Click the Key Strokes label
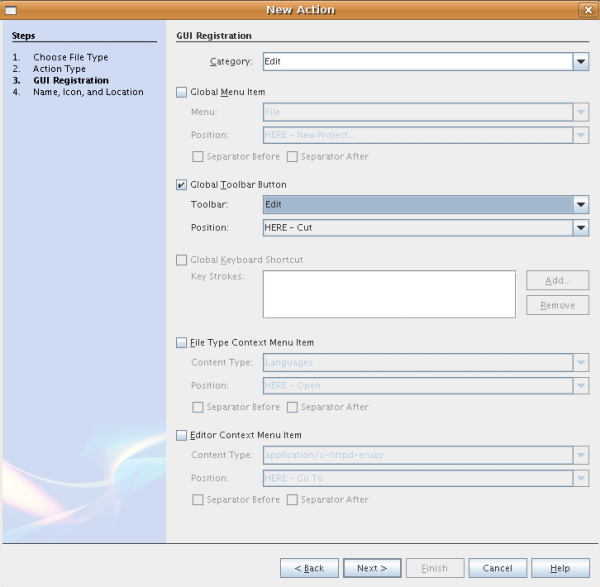This screenshot has width=600, height=587. tap(218, 276)
